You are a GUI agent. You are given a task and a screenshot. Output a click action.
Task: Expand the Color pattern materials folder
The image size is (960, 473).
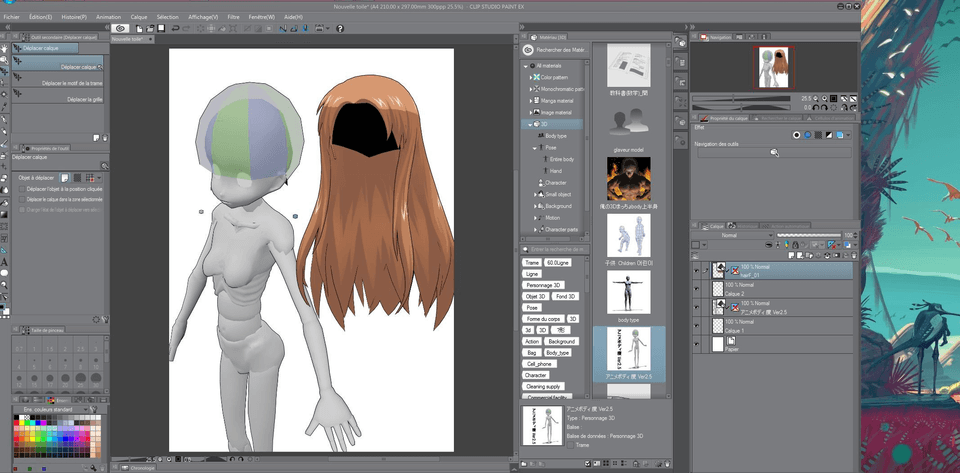[530, 78]
